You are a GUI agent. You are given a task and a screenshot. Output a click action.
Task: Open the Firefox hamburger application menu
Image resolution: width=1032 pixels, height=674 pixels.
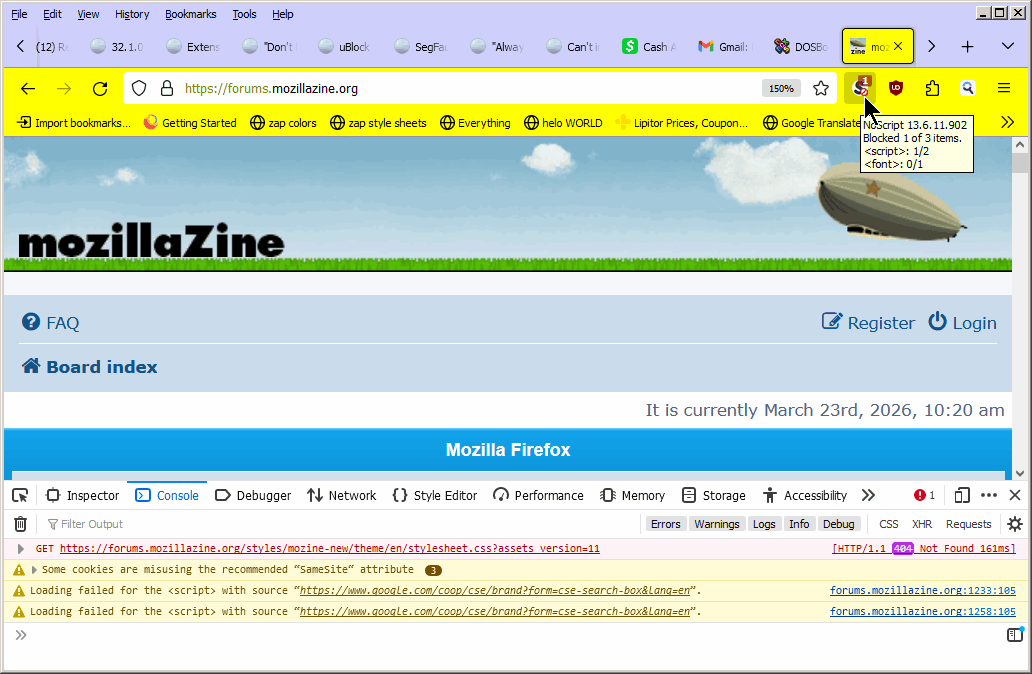click(1004, 88)
